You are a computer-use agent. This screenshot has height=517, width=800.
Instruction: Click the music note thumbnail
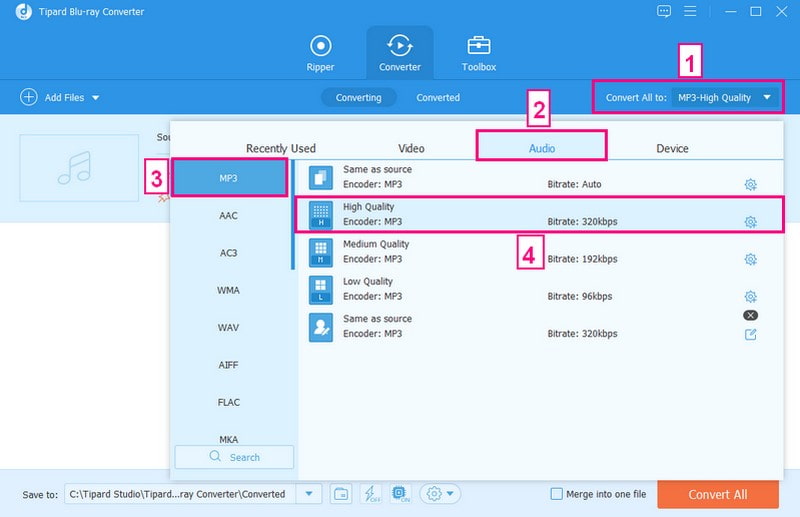tap(79, 168)
